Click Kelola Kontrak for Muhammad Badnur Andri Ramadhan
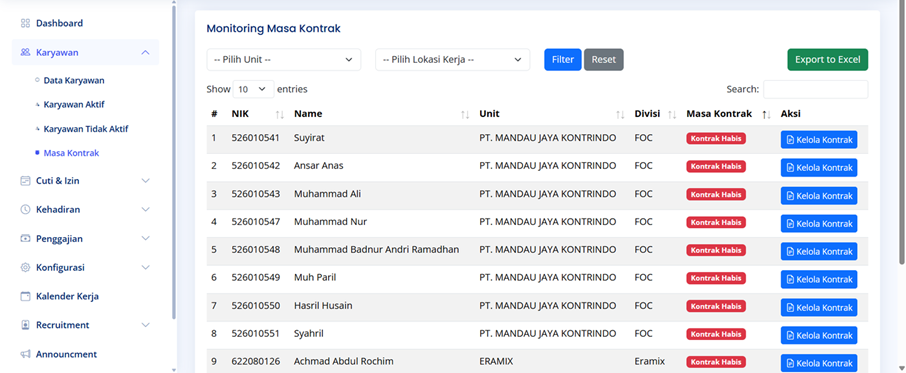The height and width of the screenshot is (373, 906). click(819, 252)
